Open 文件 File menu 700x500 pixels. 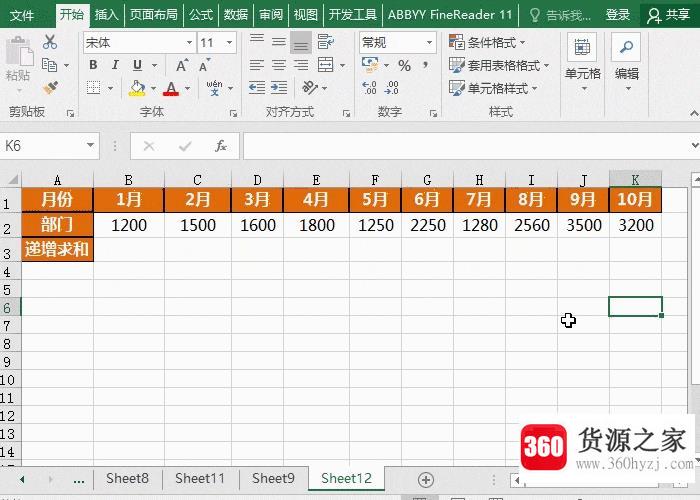coord(21,15)
